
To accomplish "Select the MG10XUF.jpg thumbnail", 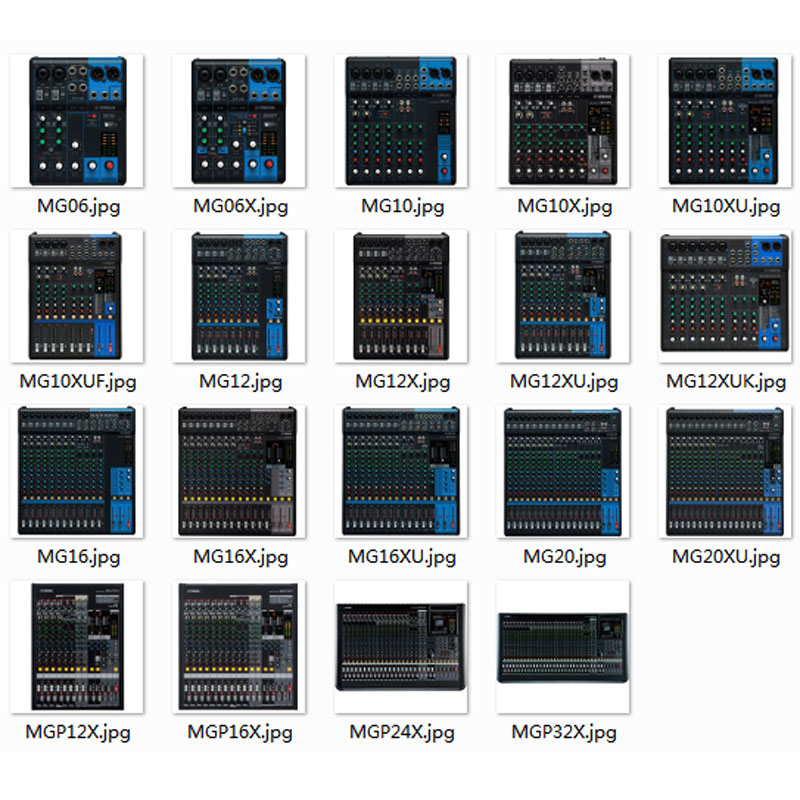I will coord(76,296).
